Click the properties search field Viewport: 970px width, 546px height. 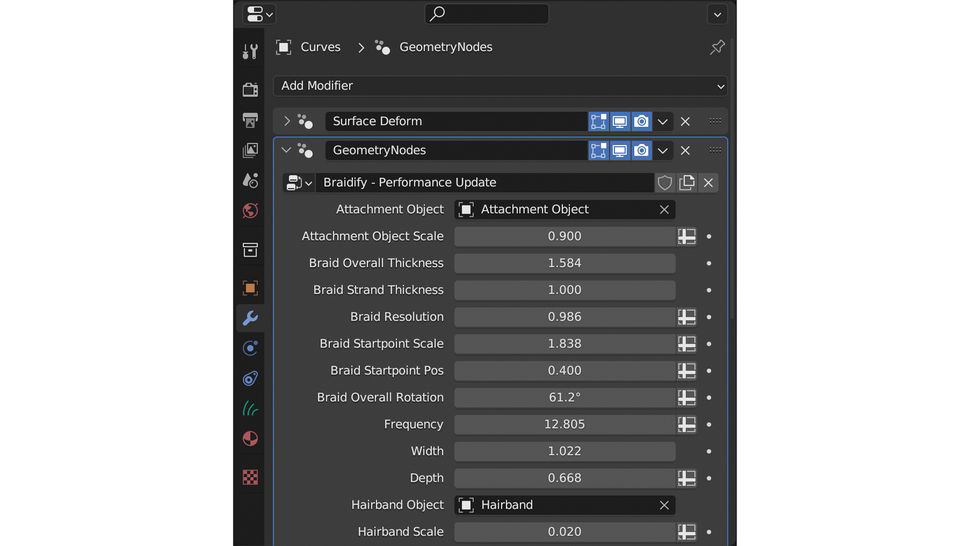pyautogui.click(x=487, y=14)
